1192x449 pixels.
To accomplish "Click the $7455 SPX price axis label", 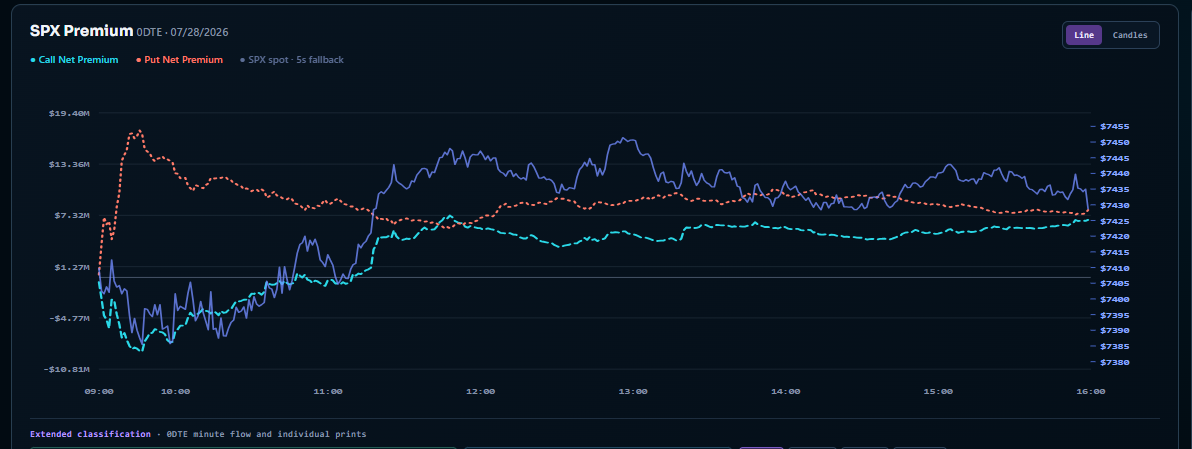I will click(1114, 127).
